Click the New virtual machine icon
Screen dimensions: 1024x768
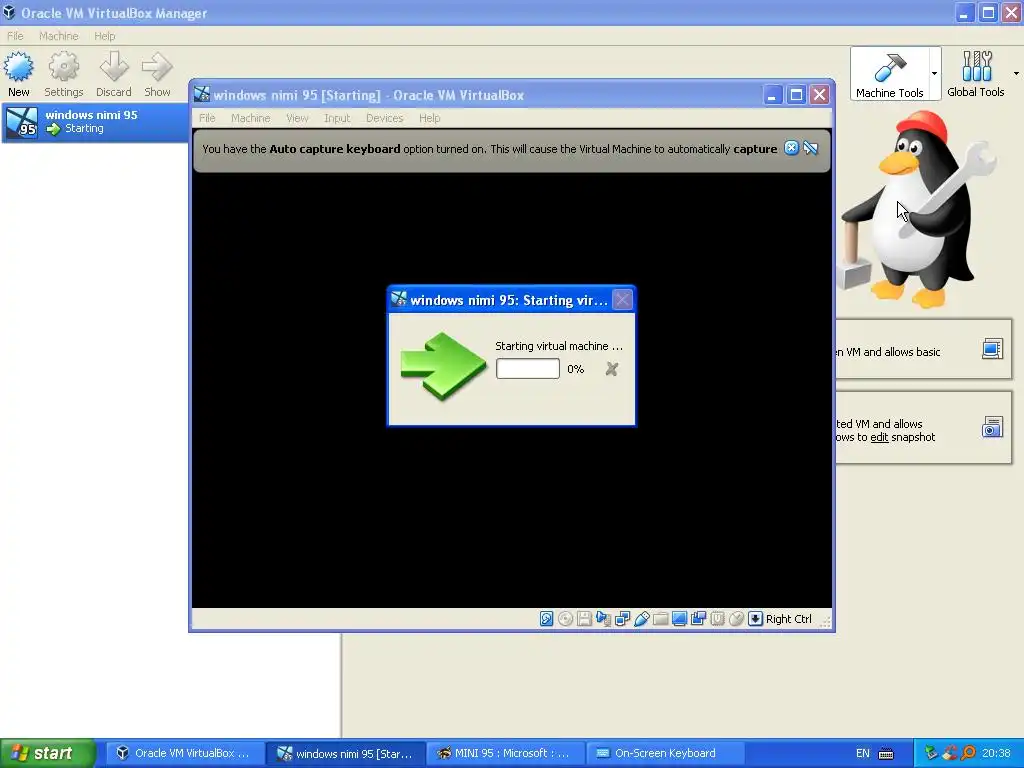18,67
